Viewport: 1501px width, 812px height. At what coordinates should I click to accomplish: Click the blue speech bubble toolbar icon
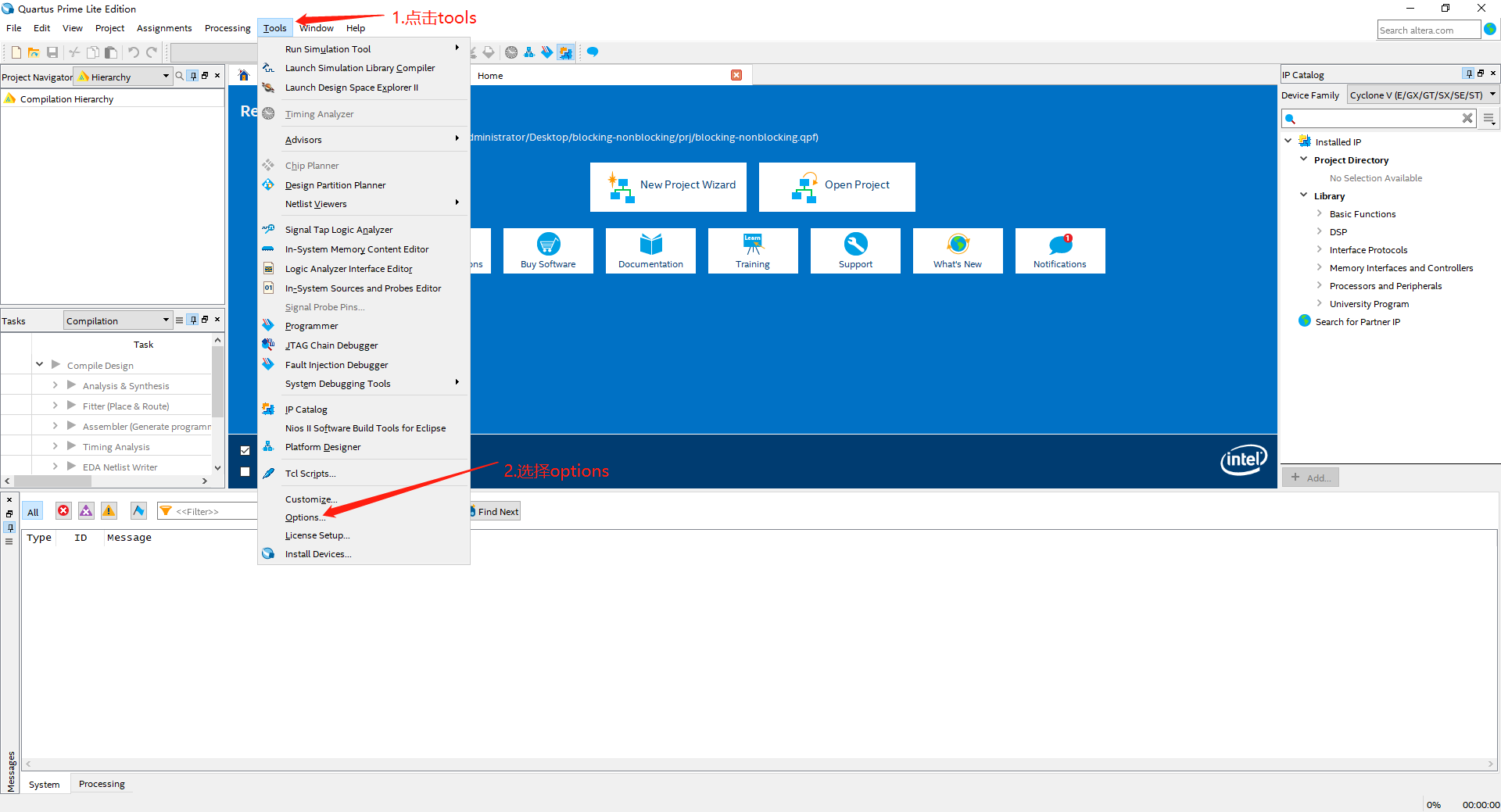[593, 52]
